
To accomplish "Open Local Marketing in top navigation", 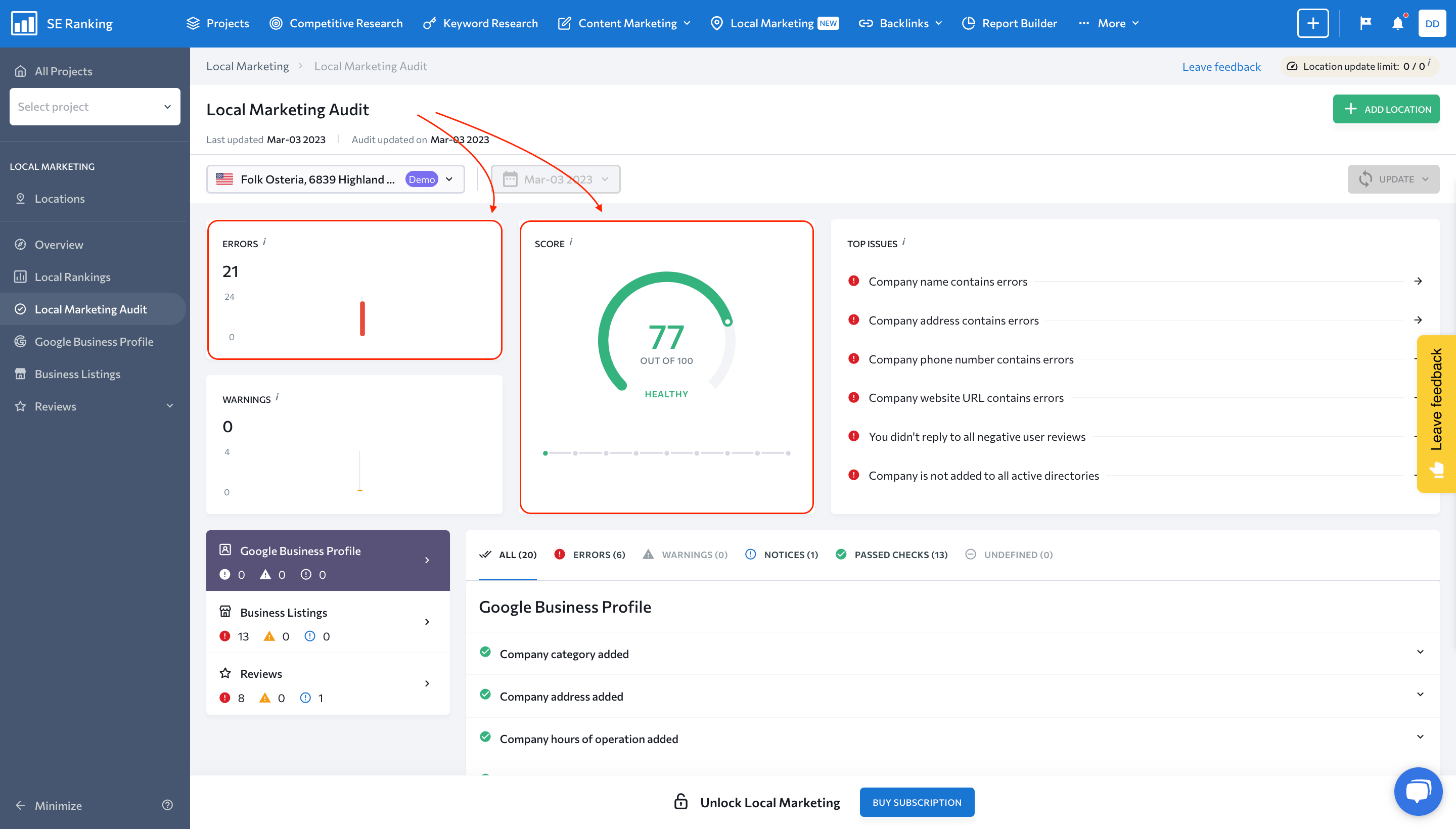I will (775, 23).
